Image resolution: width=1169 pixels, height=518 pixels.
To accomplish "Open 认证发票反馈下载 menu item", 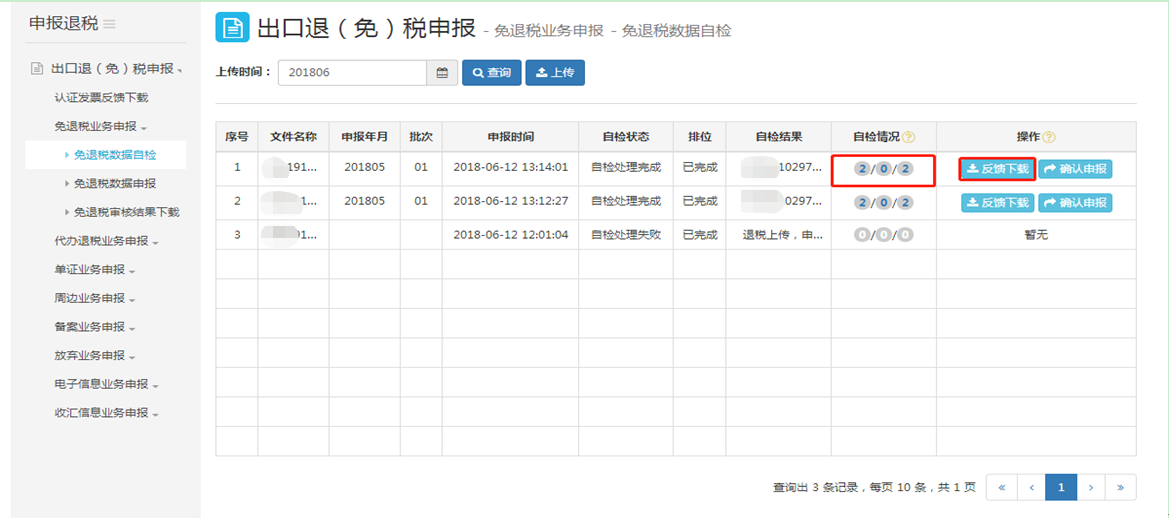I will click(x=101, y=98).
